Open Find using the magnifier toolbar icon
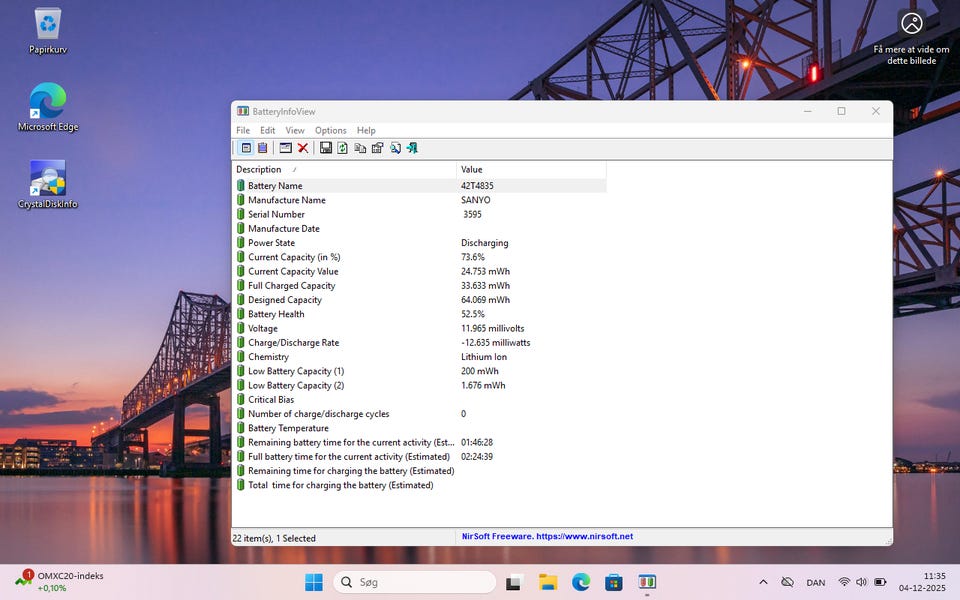This screenshot has width=960, height=600. [x=395, y=148]
